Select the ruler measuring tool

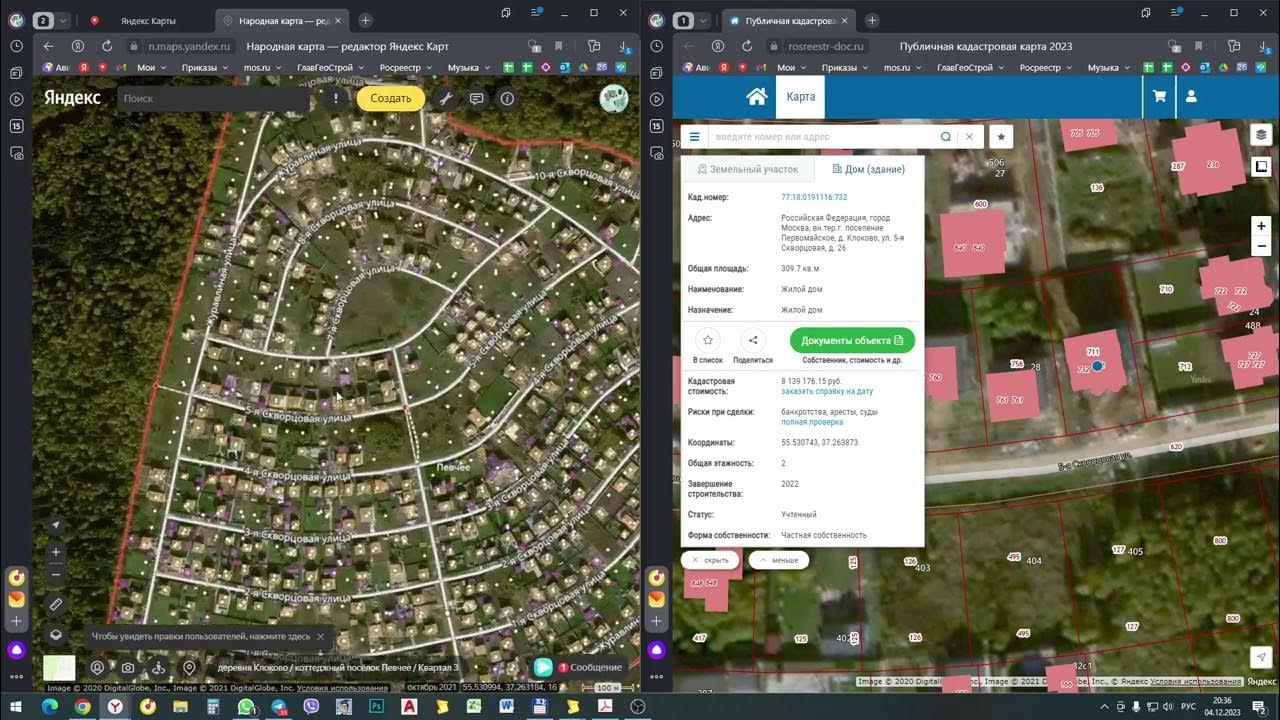[56, 604]
